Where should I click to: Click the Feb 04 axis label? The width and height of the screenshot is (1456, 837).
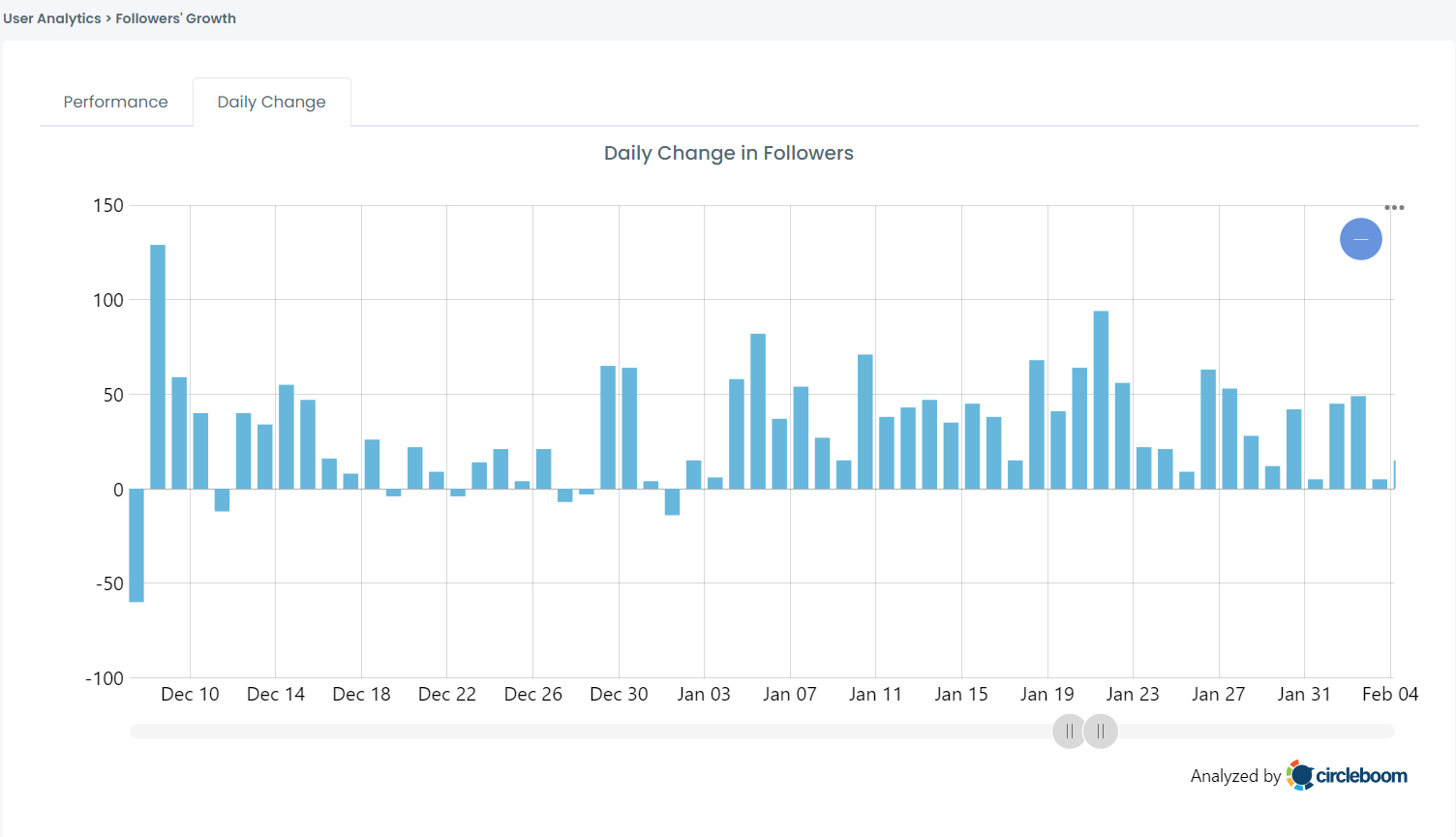coord(1390,694)
